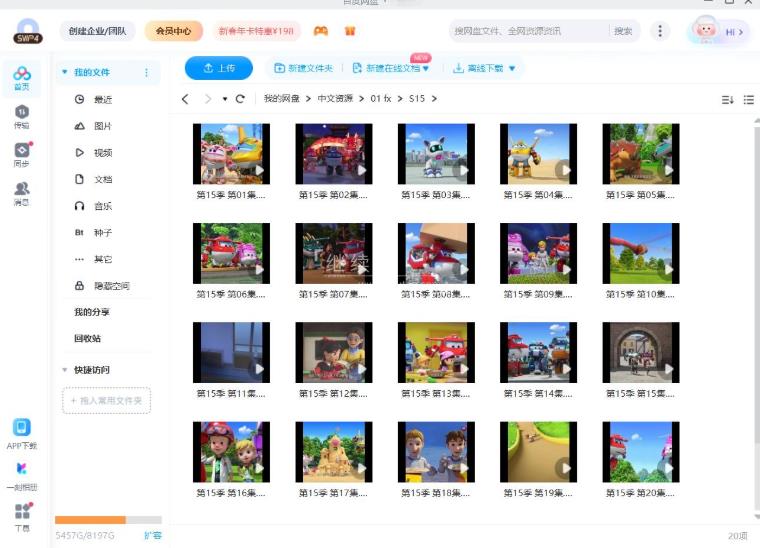Collapse the 快捷访问 section arrow
760x548 pixels.
click(x=64, y=370)
